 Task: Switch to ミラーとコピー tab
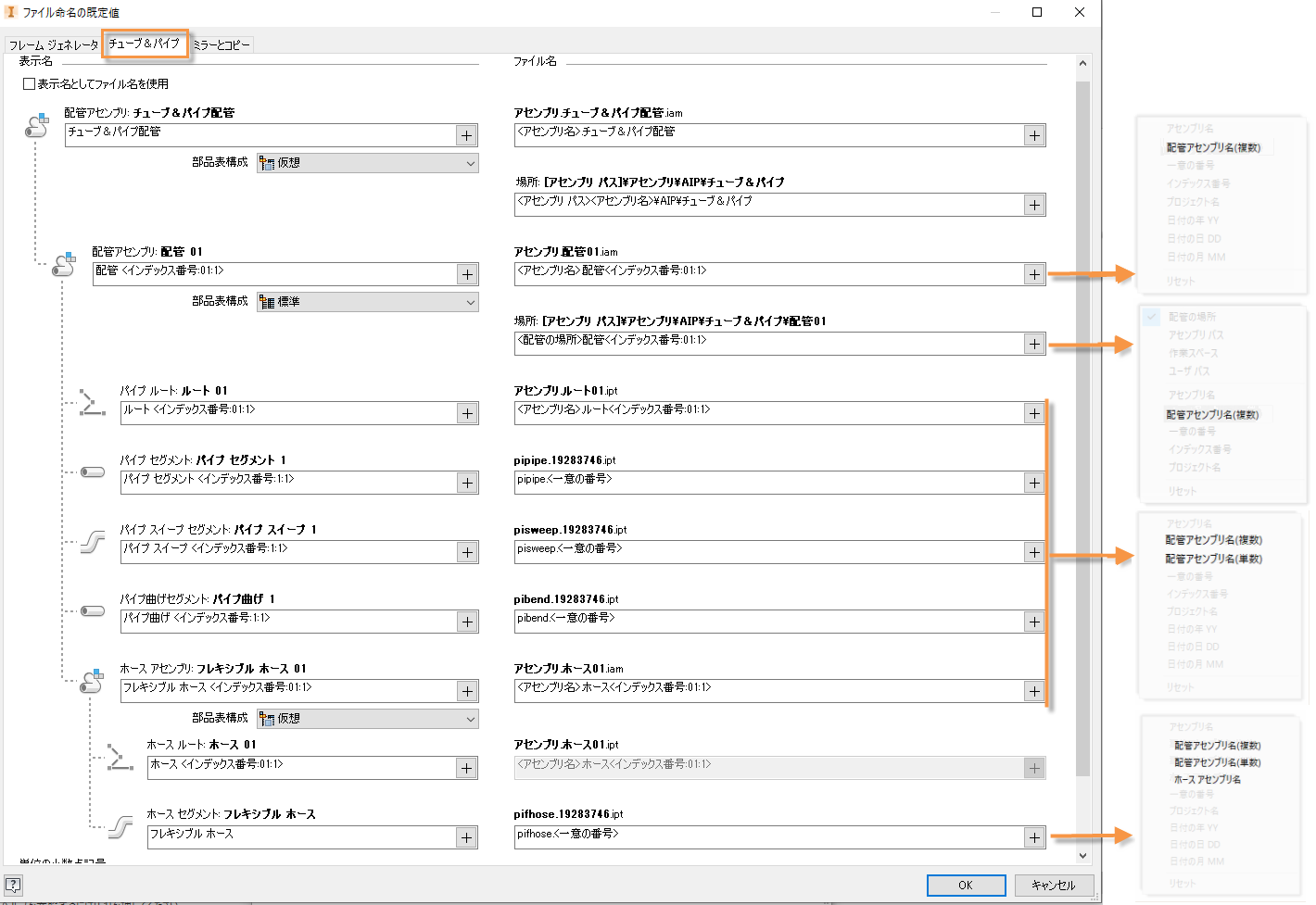tap(221, 44)
